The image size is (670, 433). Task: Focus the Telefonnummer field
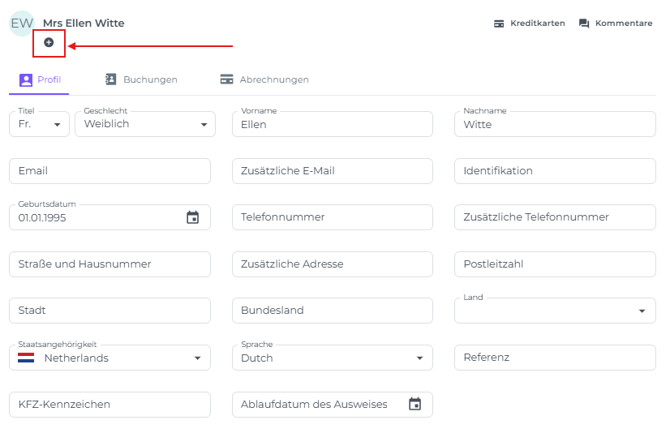coord(332,217)
